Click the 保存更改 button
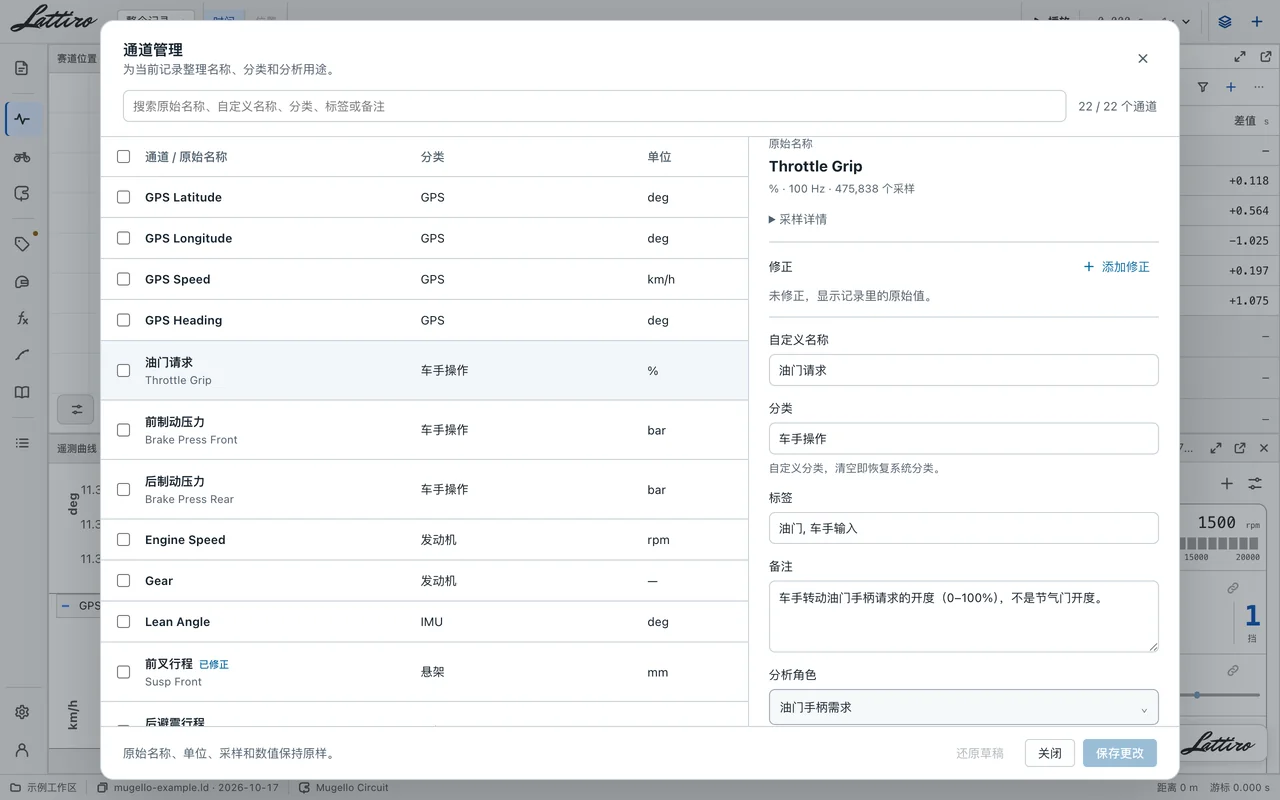This screenshot has height=800, width=1280. (x=1120, y=753)
